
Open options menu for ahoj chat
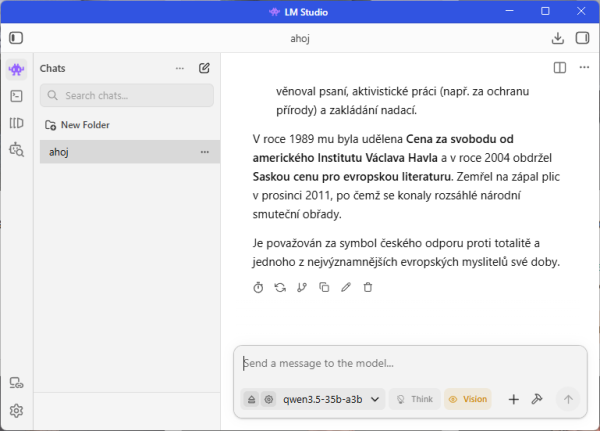coord(204,152)
